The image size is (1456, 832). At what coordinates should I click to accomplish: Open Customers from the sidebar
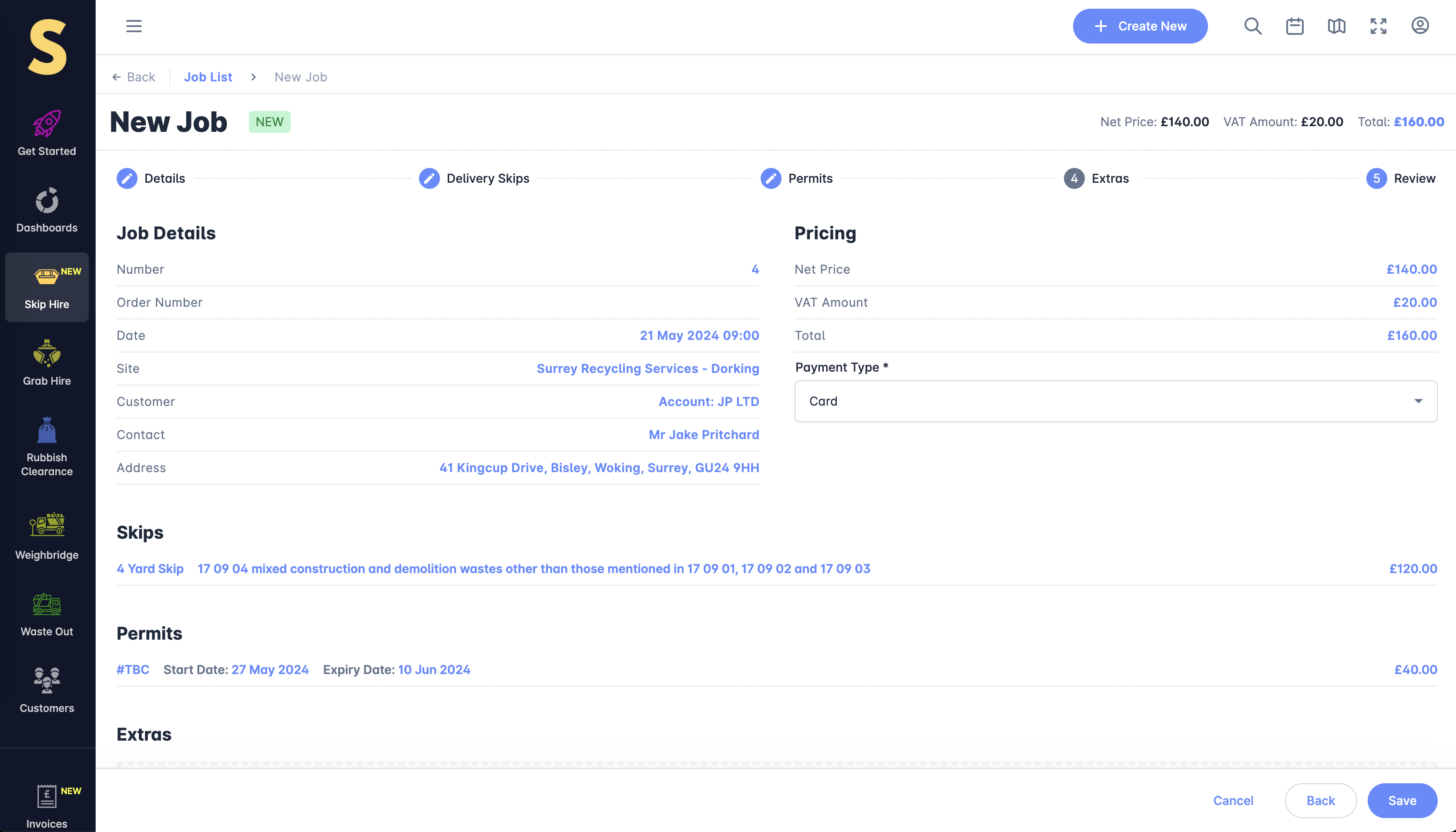pos(47,690)
